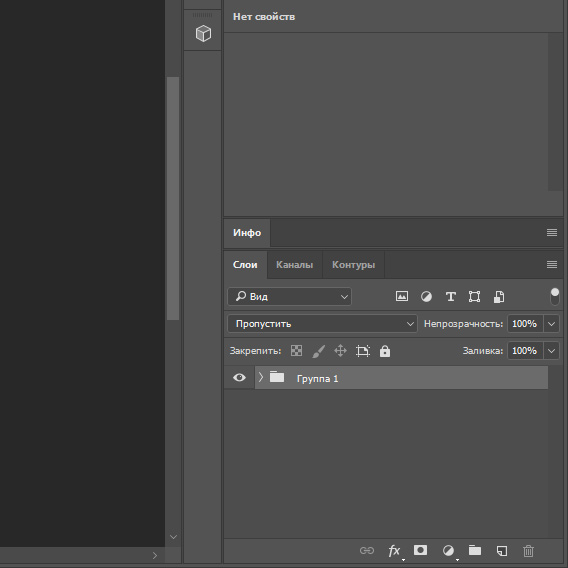
Task: Click the Заливка 100% value field
Action: 525,351
